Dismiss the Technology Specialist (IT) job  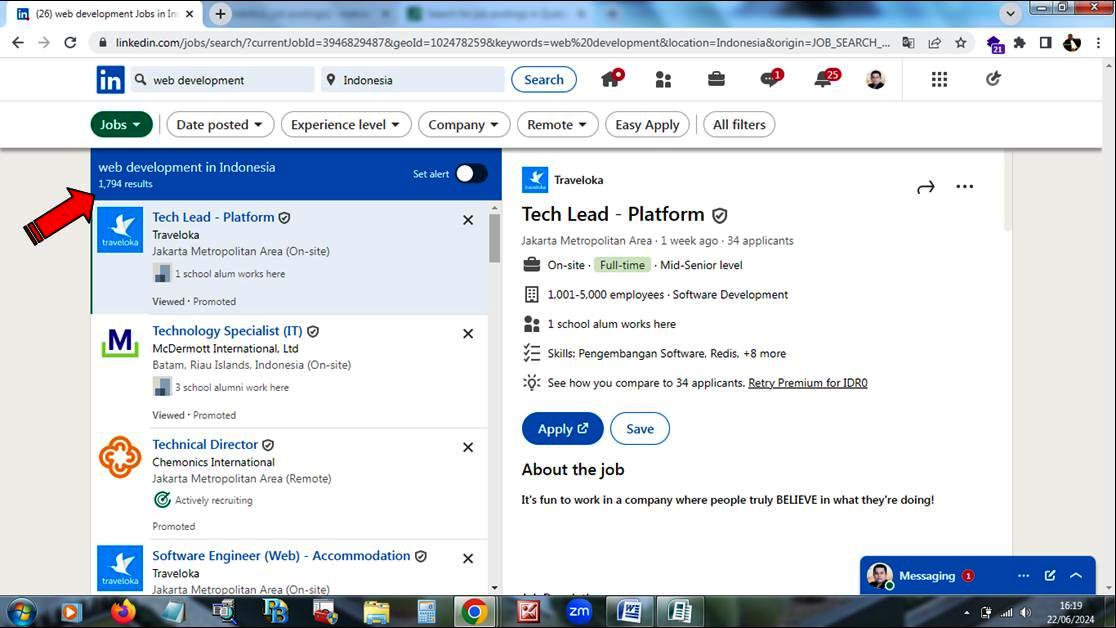pyautogui.click(x=468, y=334)
